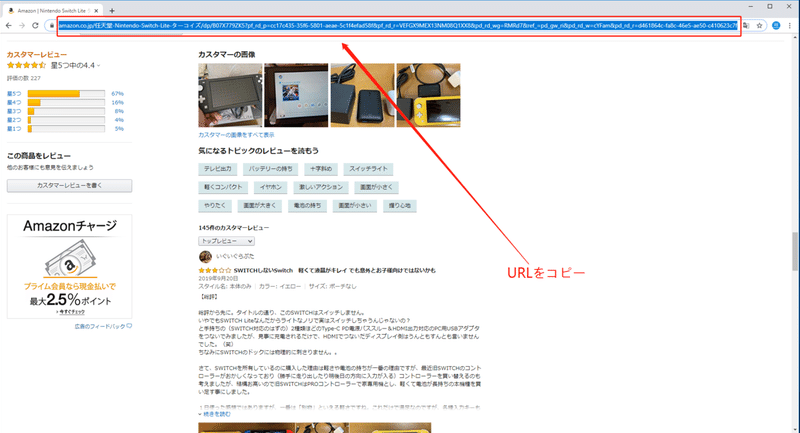The image size is (800, 433).
Task: Click the reviewer avatar of いぐいぐらぶた
Action: tap(206, 256)
